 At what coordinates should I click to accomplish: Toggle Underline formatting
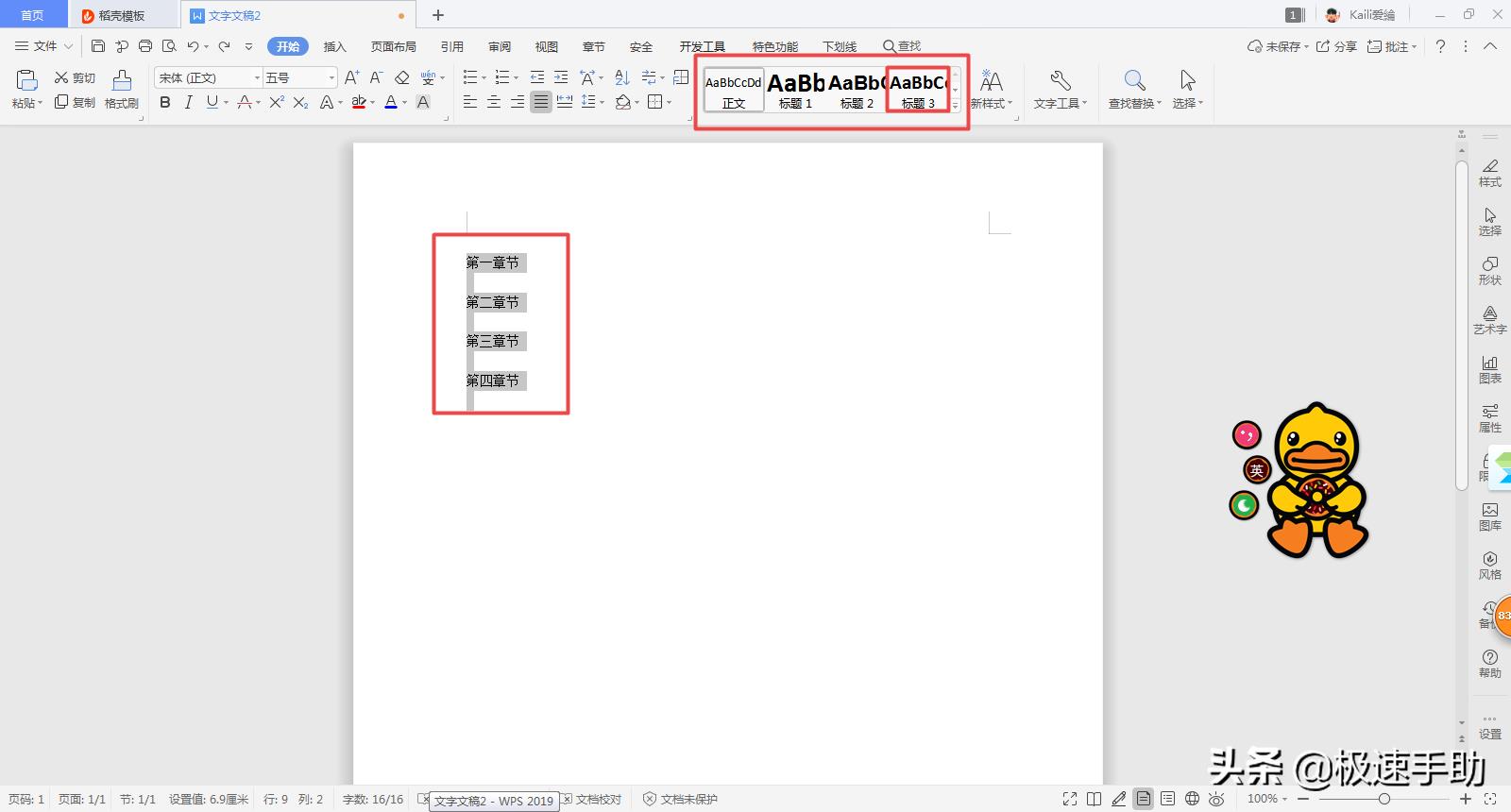point(212,102)
